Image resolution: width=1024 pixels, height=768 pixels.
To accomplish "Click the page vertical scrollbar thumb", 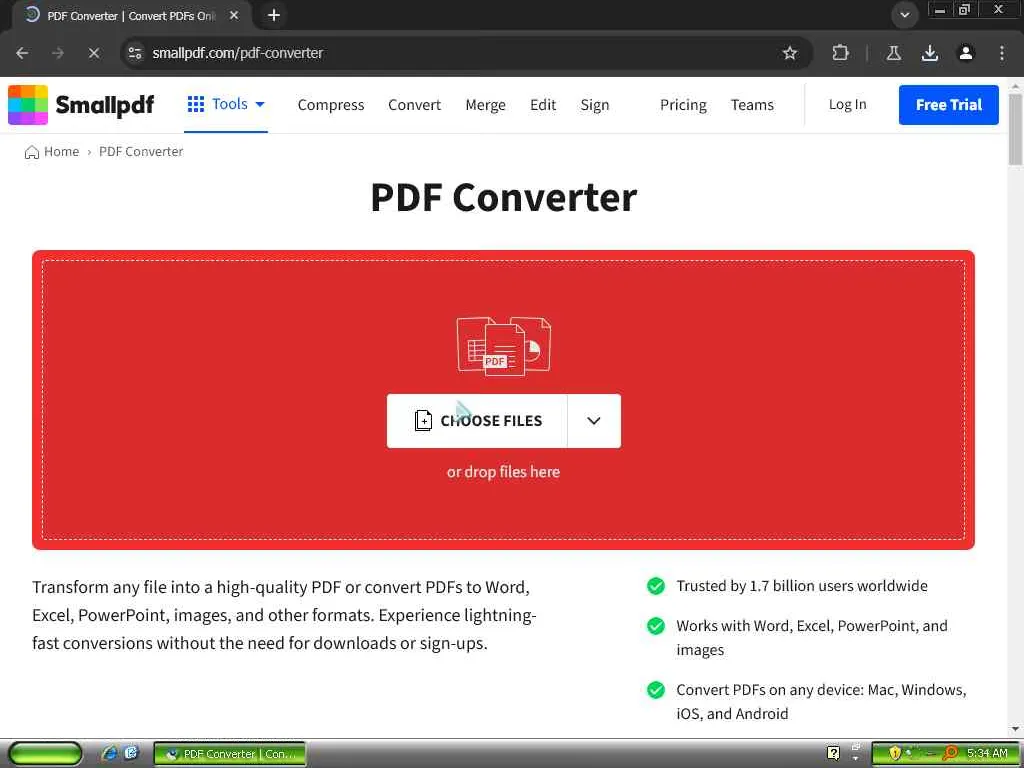I will tap(1015, 128).
